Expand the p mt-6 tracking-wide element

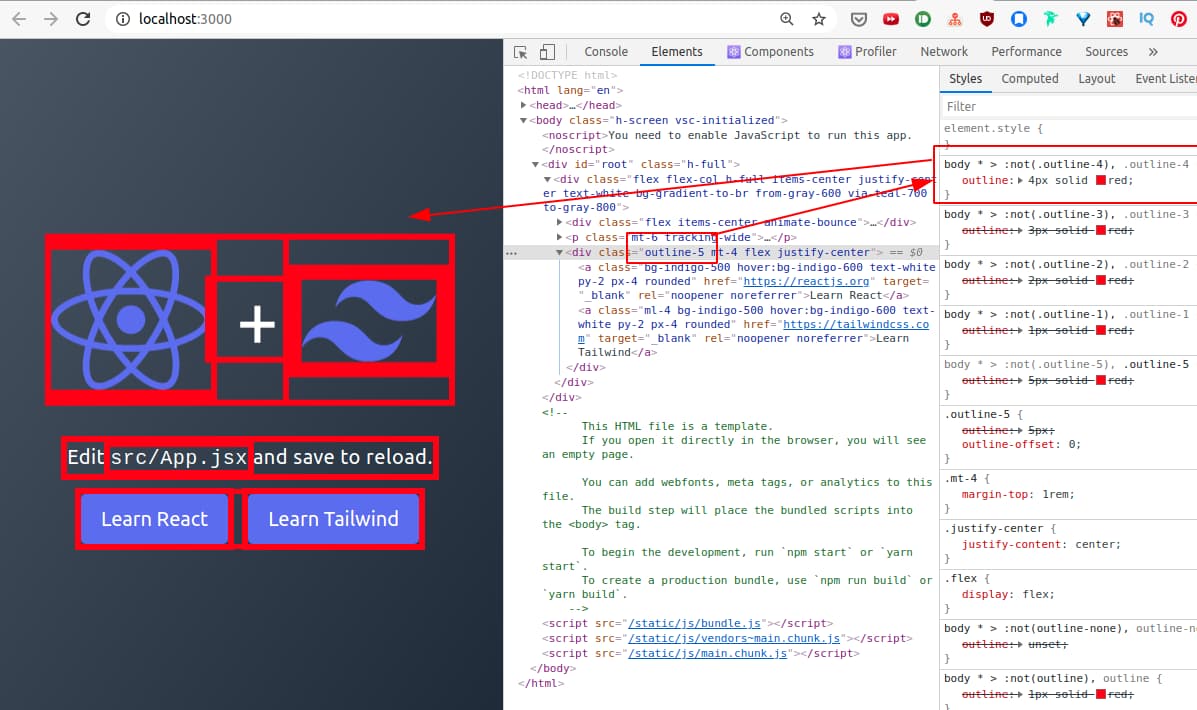pos(559,237)
